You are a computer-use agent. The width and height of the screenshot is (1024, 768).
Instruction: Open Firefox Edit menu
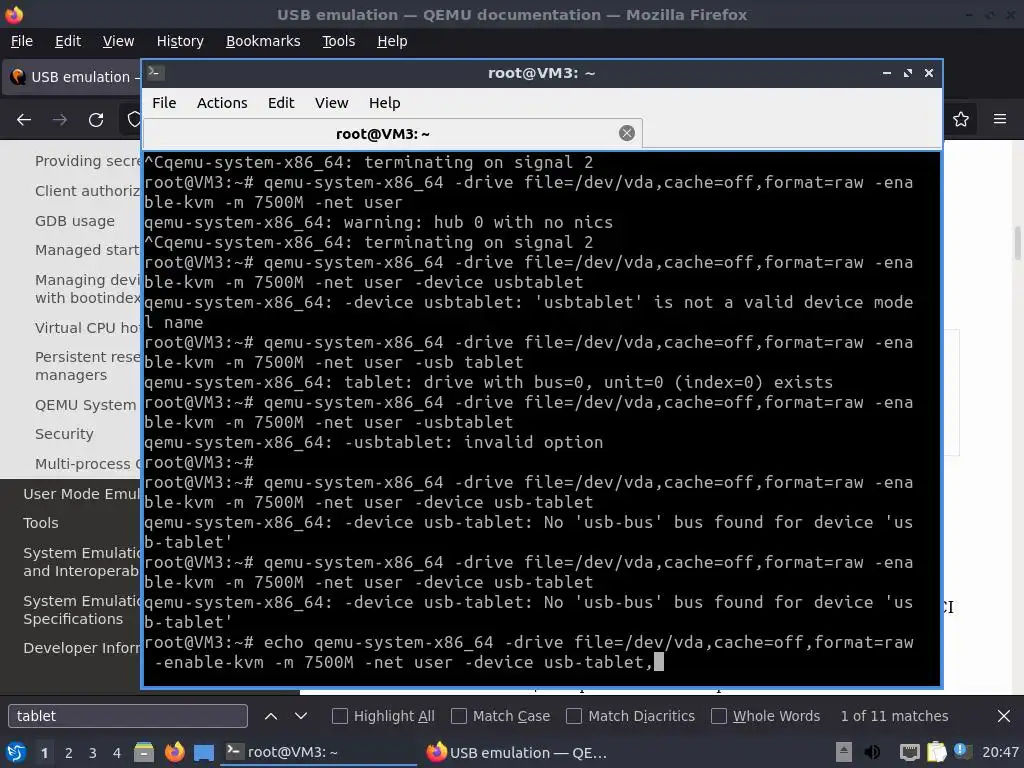click(x=68, y=41)
